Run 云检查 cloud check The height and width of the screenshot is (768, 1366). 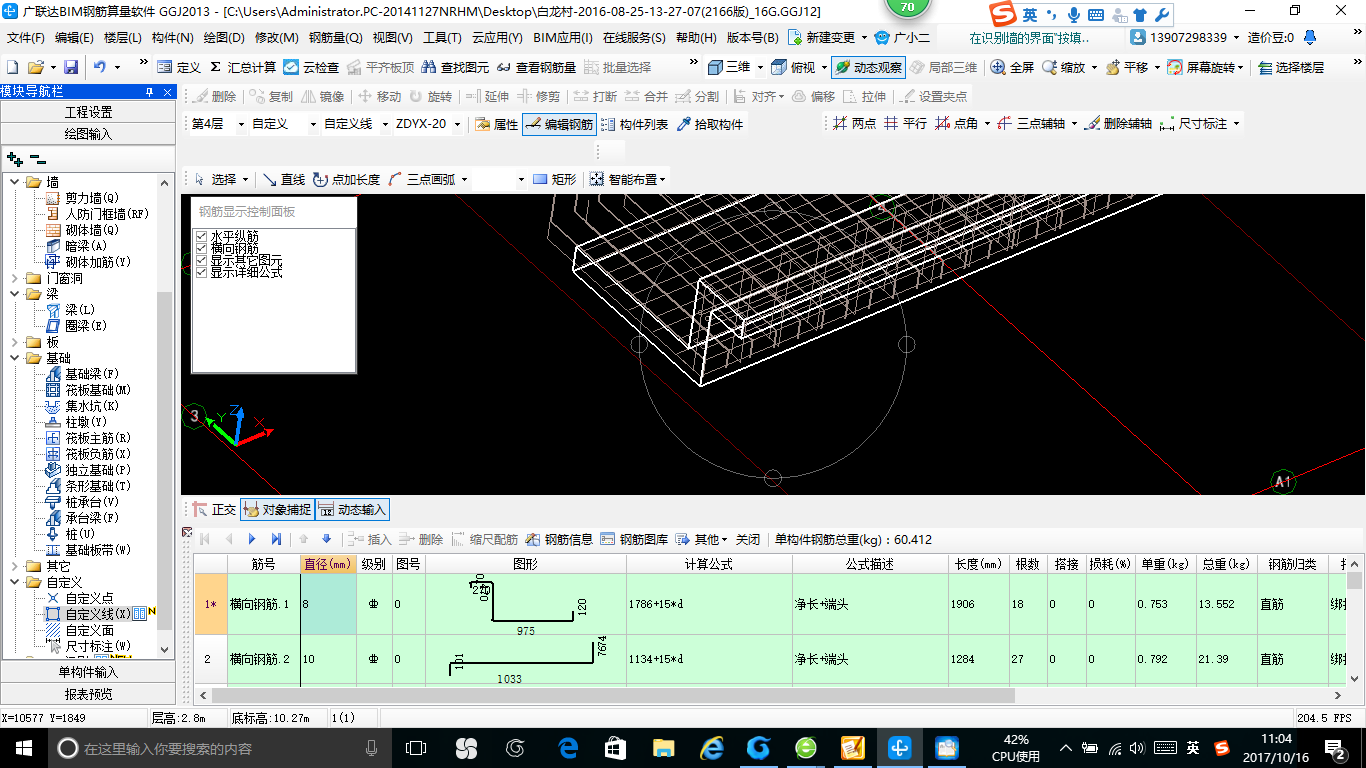(311, 67)
